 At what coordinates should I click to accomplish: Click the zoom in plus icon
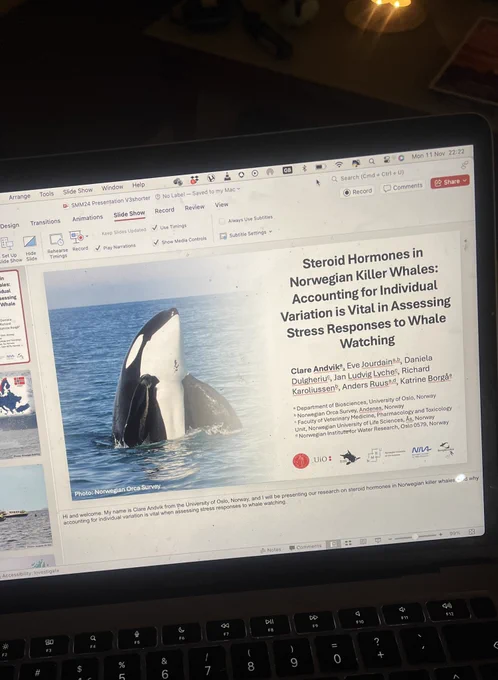coord(441,535)
